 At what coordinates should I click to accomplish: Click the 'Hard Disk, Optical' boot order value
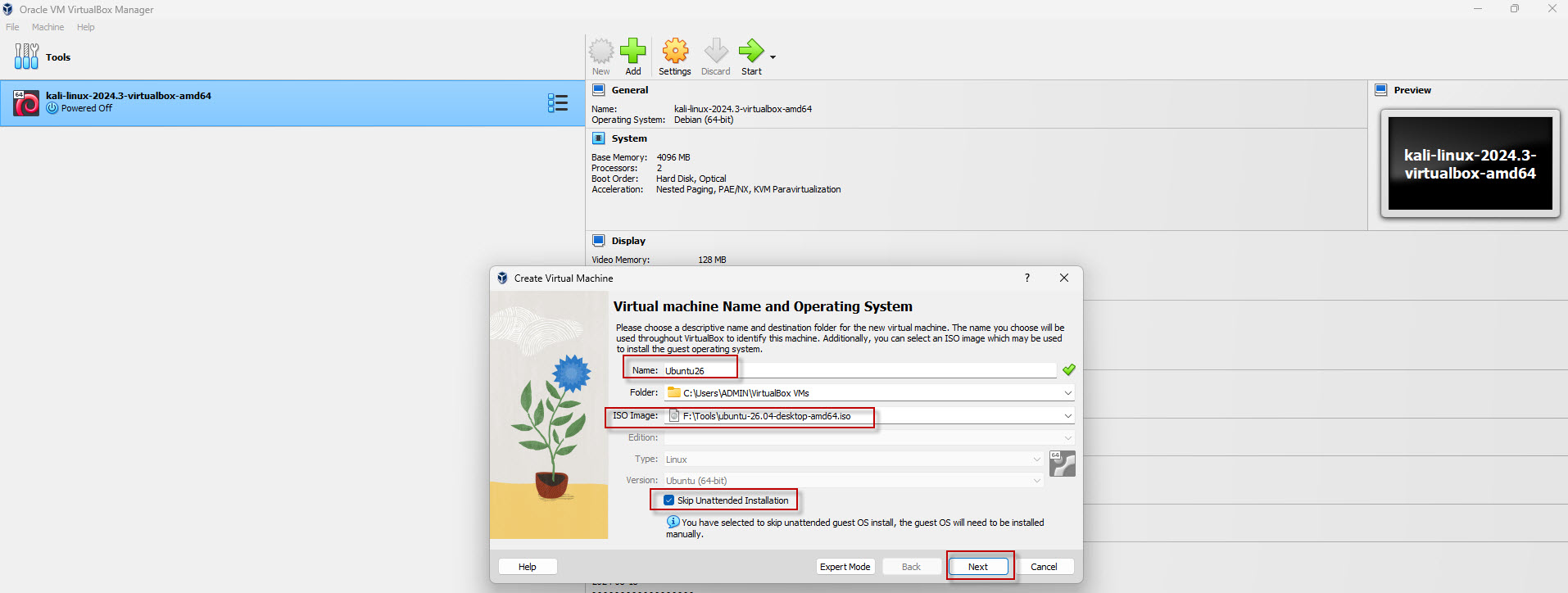click(691, 179)
